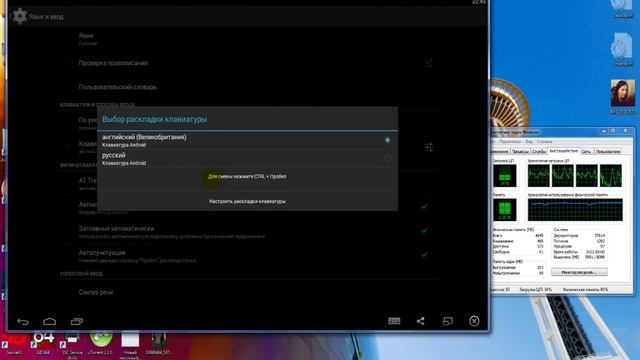Open the keyboard icon in emulator bar

point(394,321)
